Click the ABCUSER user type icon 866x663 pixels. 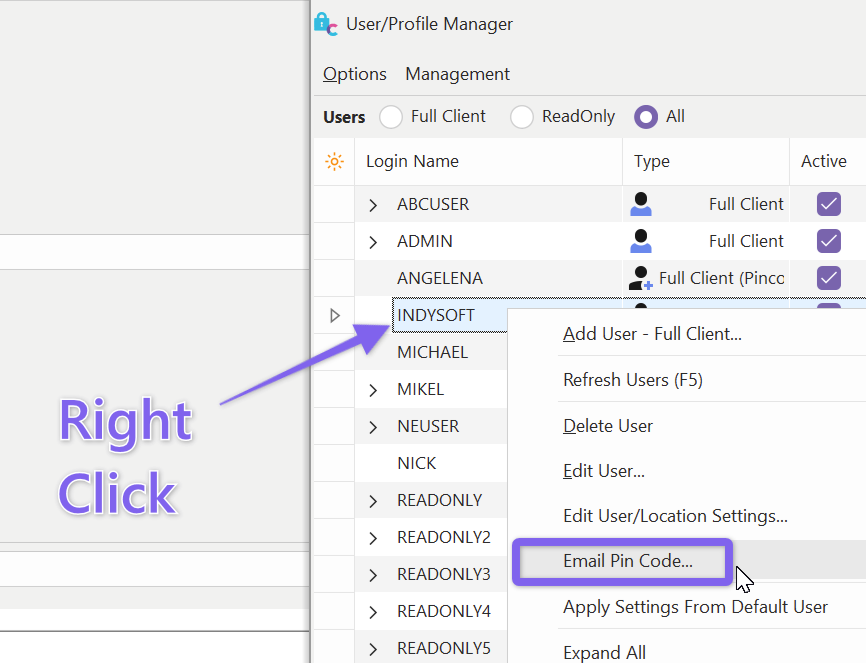click(641, 204)
